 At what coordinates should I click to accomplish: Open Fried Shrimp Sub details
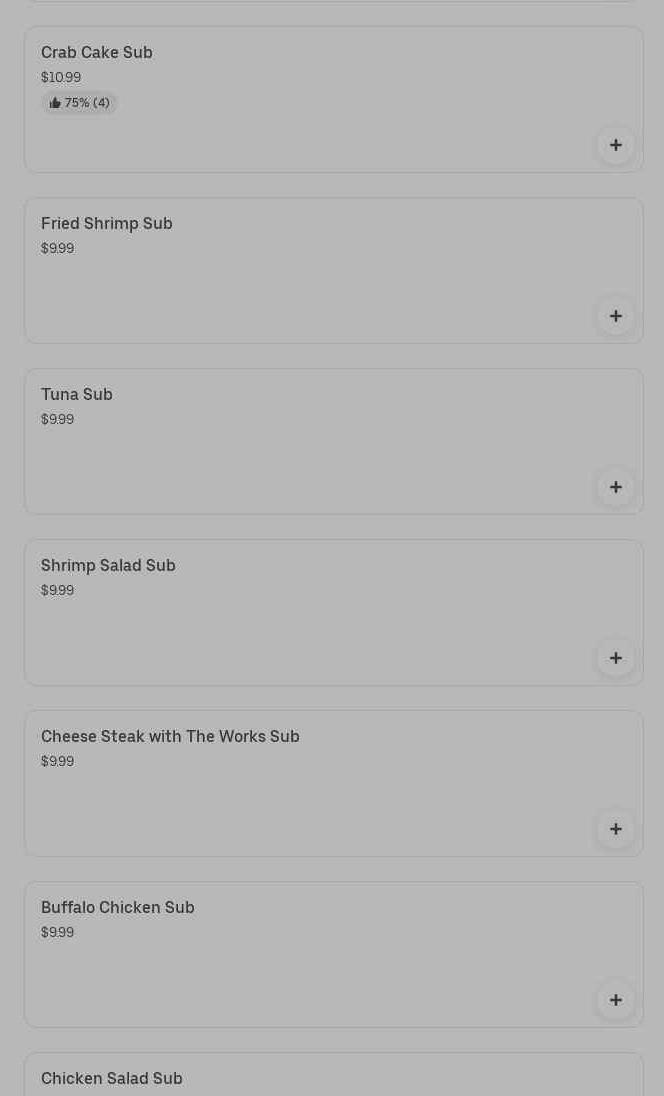pyautogui.click(x=107, y=223)
